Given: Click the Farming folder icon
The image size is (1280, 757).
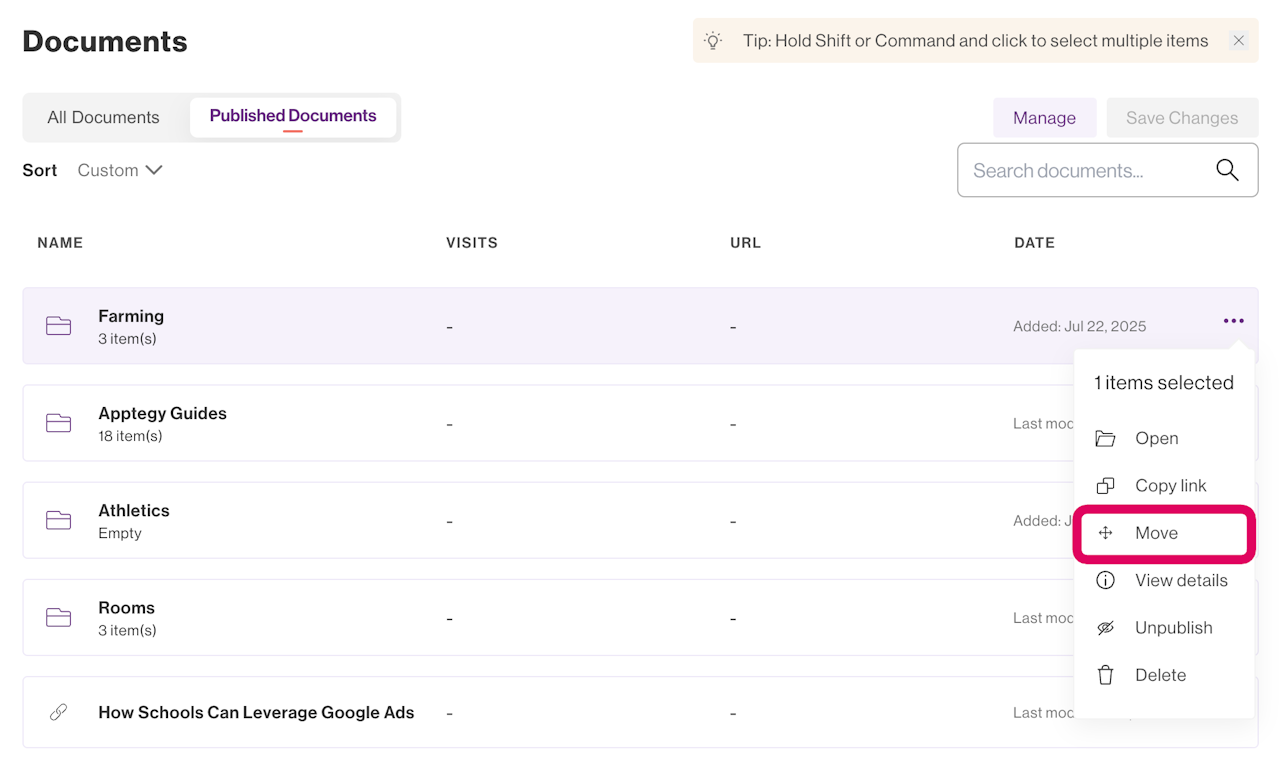Looking at the screenshot, I should click(x=59, y=326).
